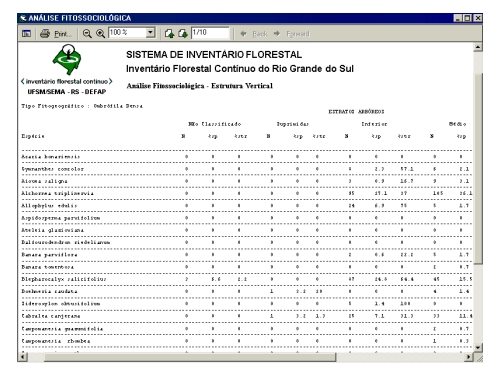
Task: Click the zoom in magnifier icon
Action: tap(100, 34)
